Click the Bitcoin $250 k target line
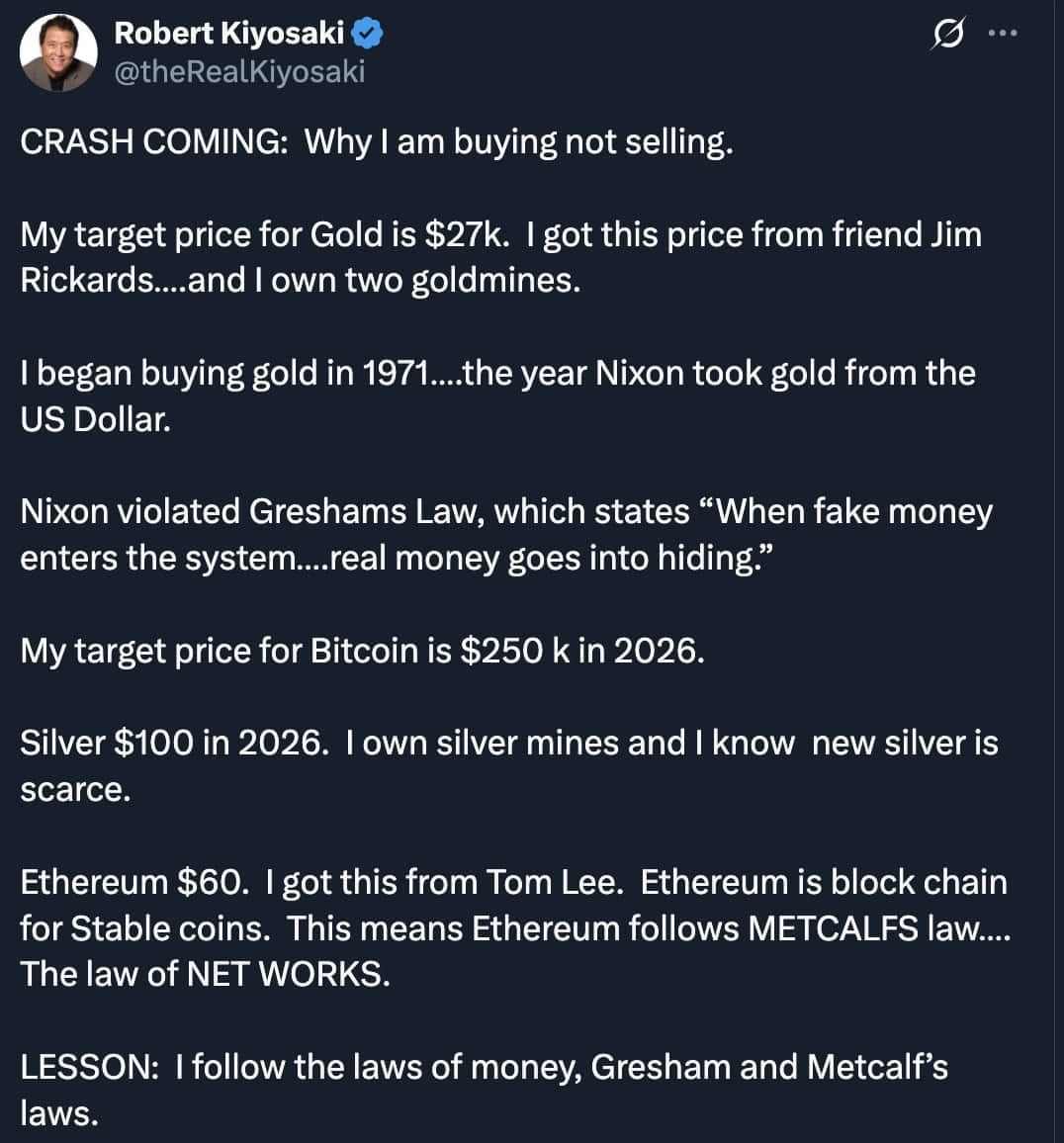 click(x=362, y=651)
